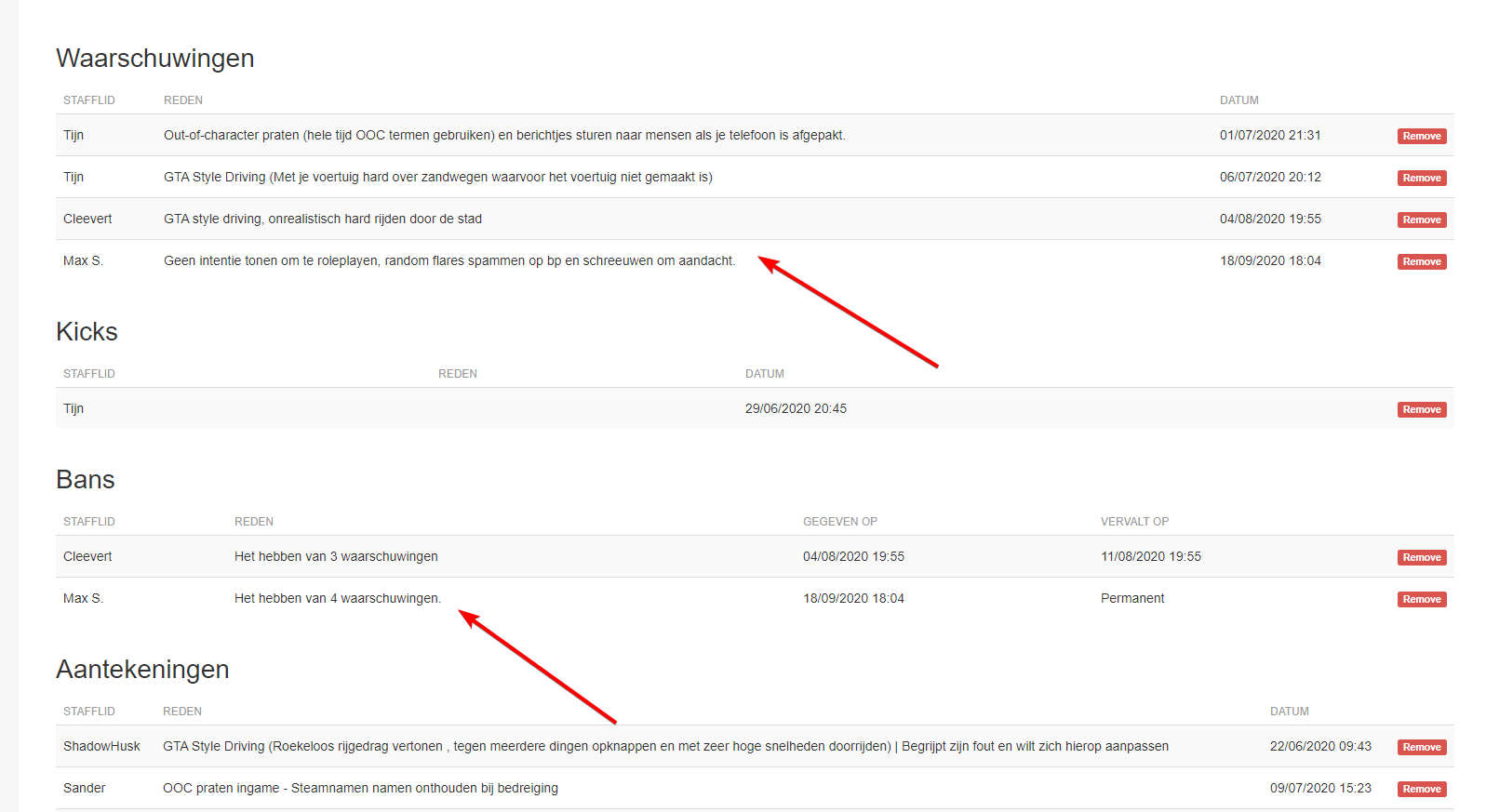Screen dimensions: 1486x812
Task: Remove Cleevert's ban expiring 11/08/2020
Action: [1421, 557]
